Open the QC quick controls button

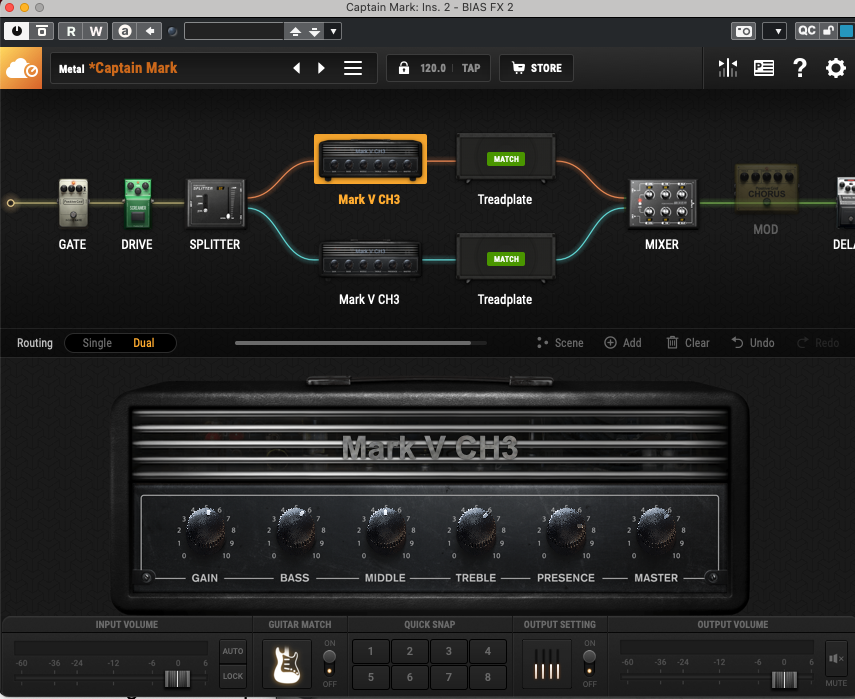806,31
